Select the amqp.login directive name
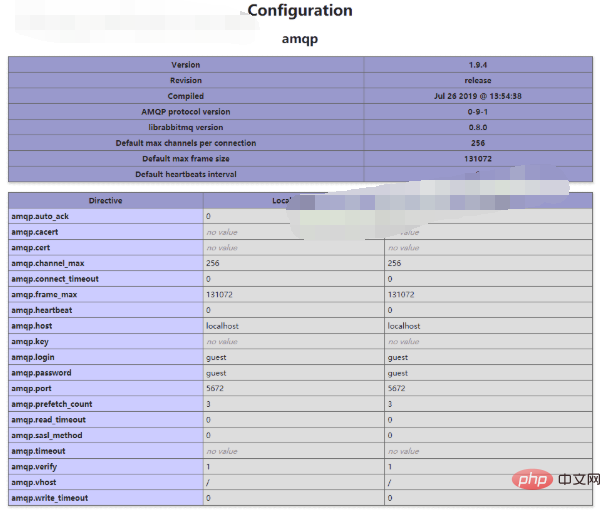The height and width of the screenshot is (512, 611). point(33,357)
